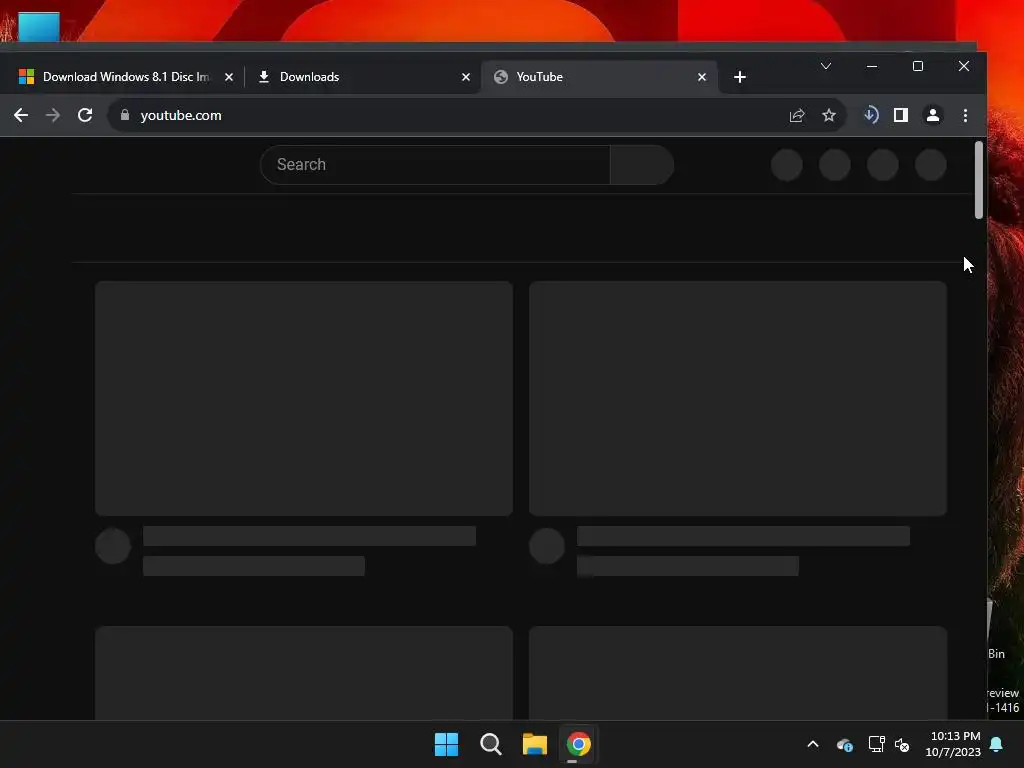Maximize the Chrome window
Viewport: 1024px width, 768px height.
tap(918, 66)
